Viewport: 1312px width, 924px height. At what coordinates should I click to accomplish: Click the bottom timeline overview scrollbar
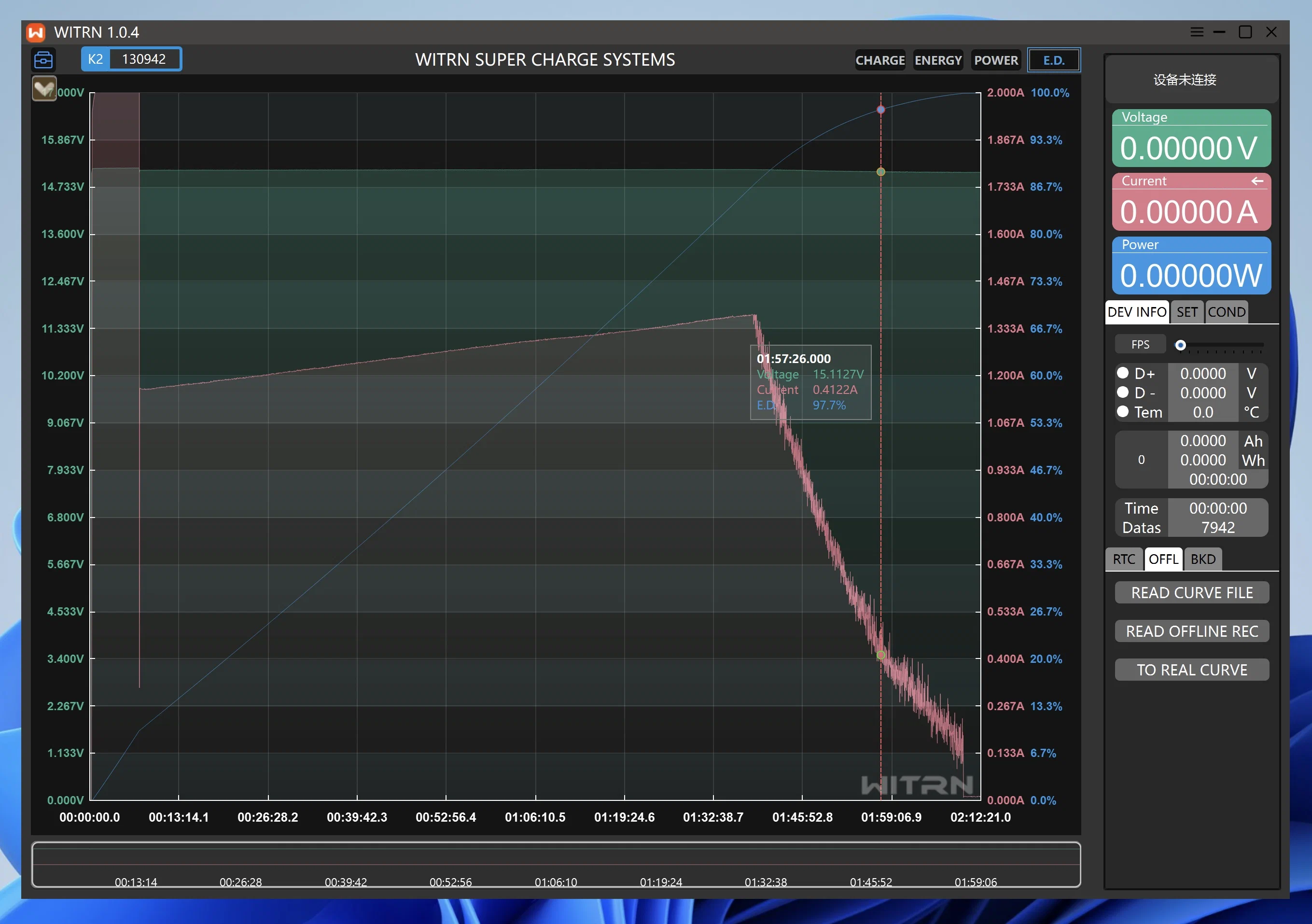(x=556, y=865)
